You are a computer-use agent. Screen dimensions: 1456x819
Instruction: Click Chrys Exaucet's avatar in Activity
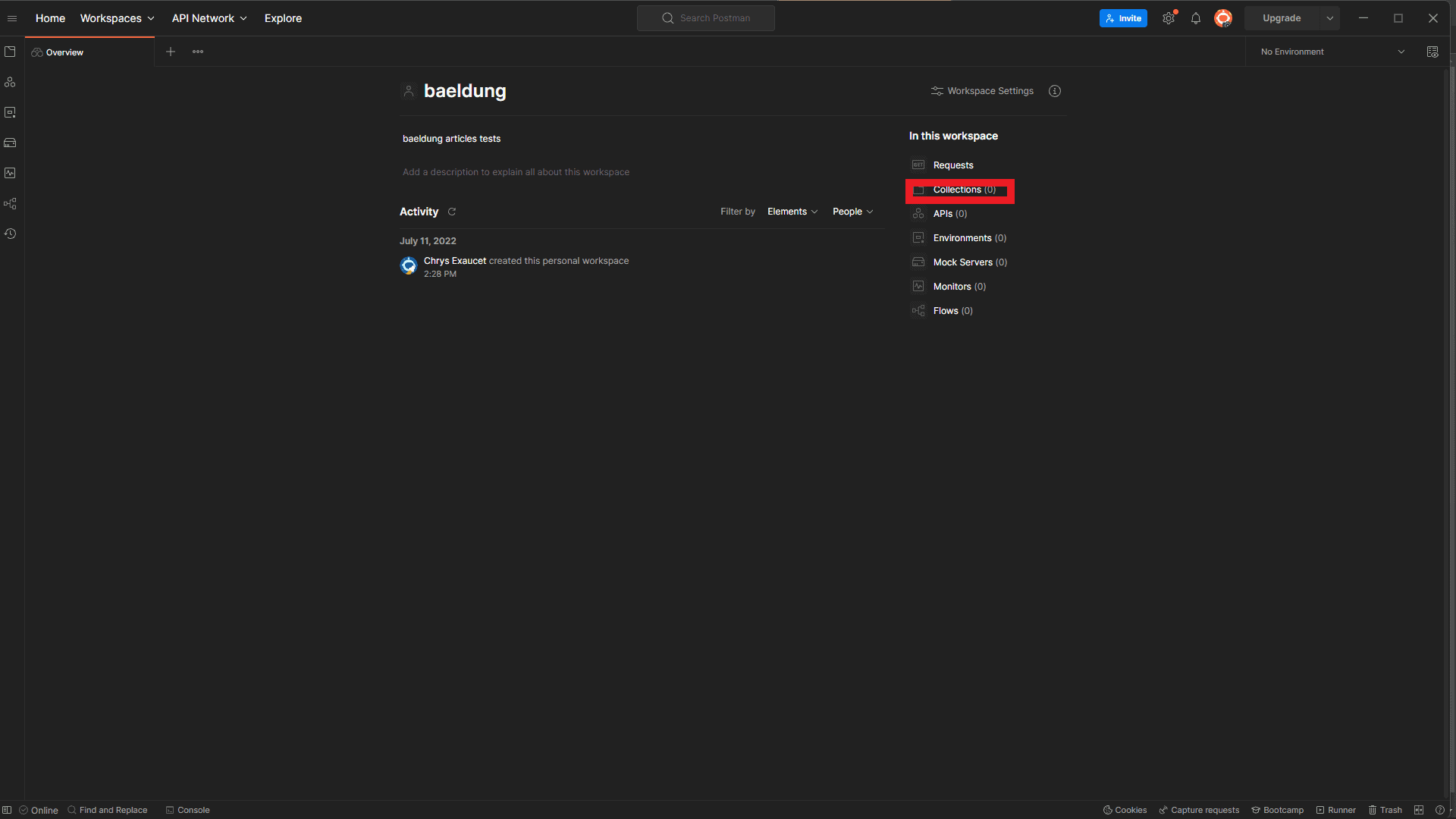click(x=409, y=265)
